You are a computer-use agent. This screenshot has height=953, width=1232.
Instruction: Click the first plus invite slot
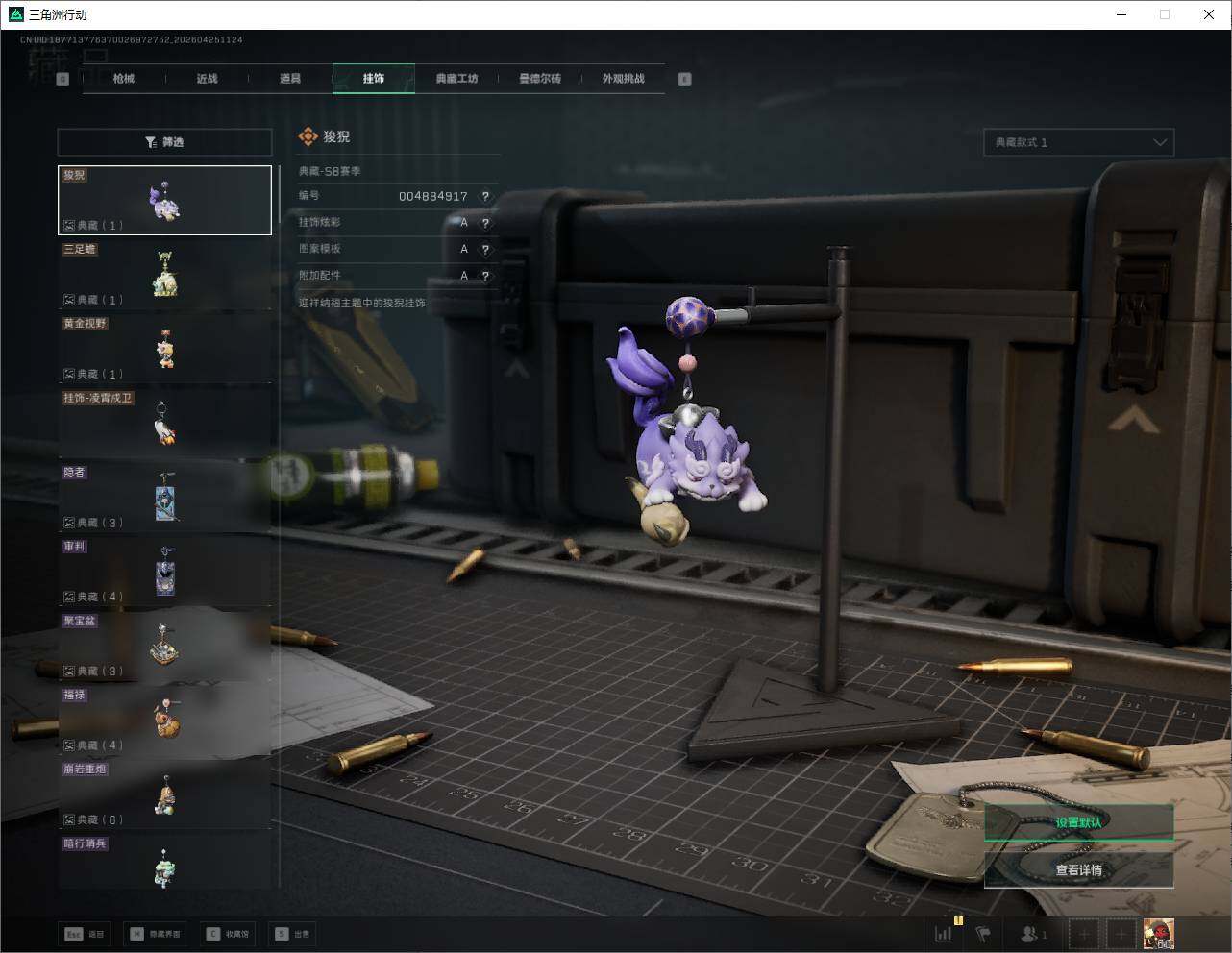pos(1084,934)
